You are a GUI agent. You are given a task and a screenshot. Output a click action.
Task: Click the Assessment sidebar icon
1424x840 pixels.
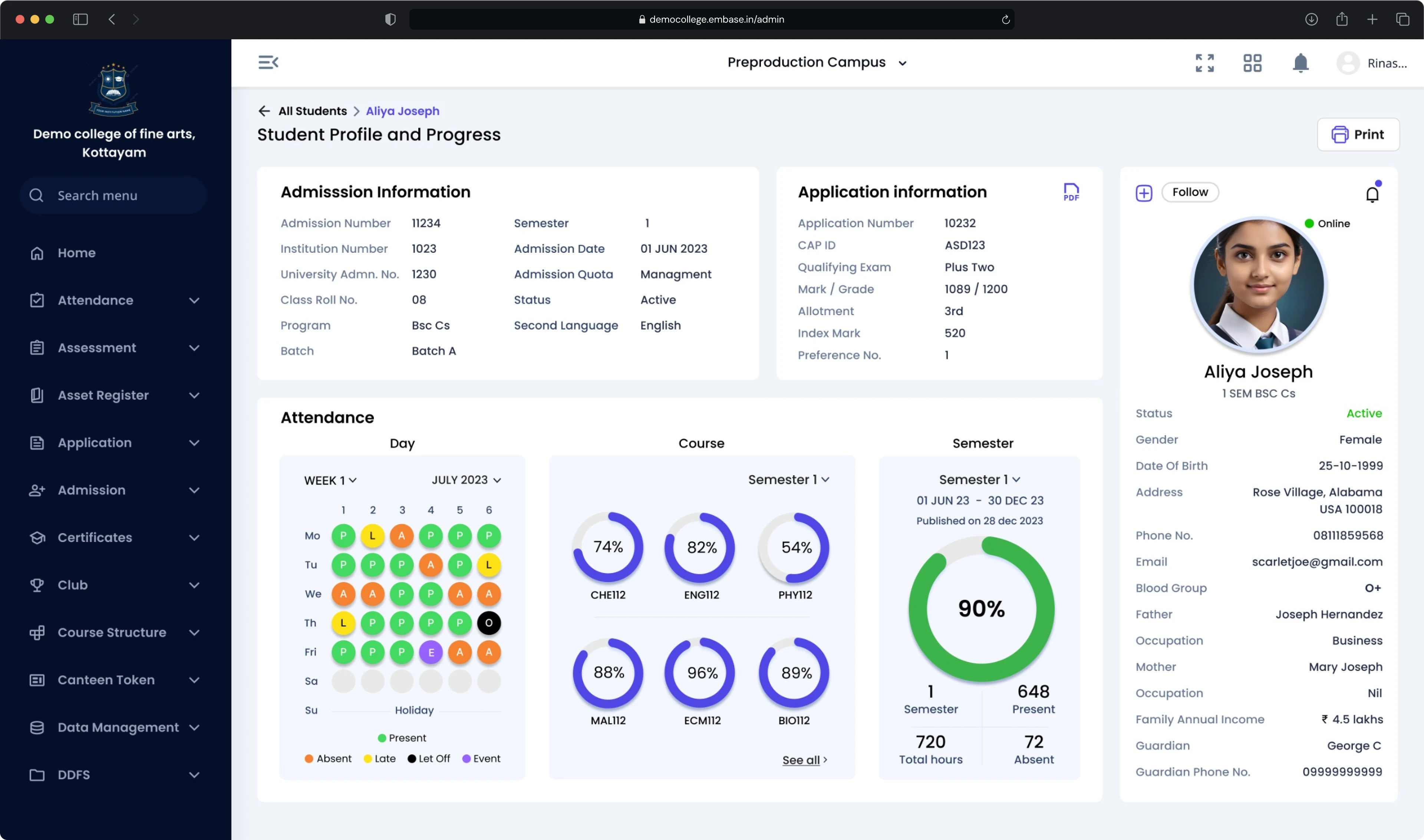pos(37,348)
